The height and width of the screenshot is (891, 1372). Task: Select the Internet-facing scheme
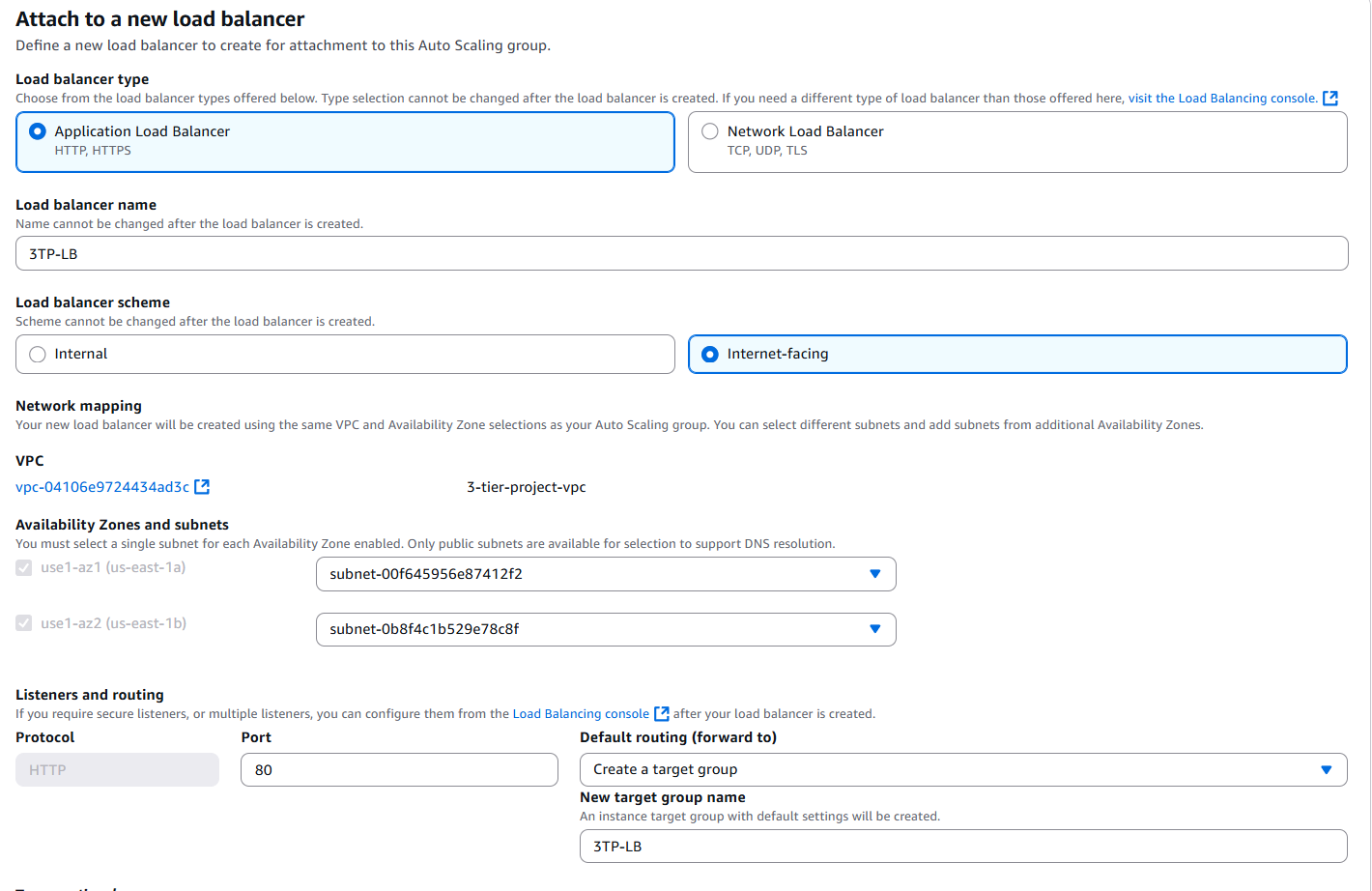(710, 354)
